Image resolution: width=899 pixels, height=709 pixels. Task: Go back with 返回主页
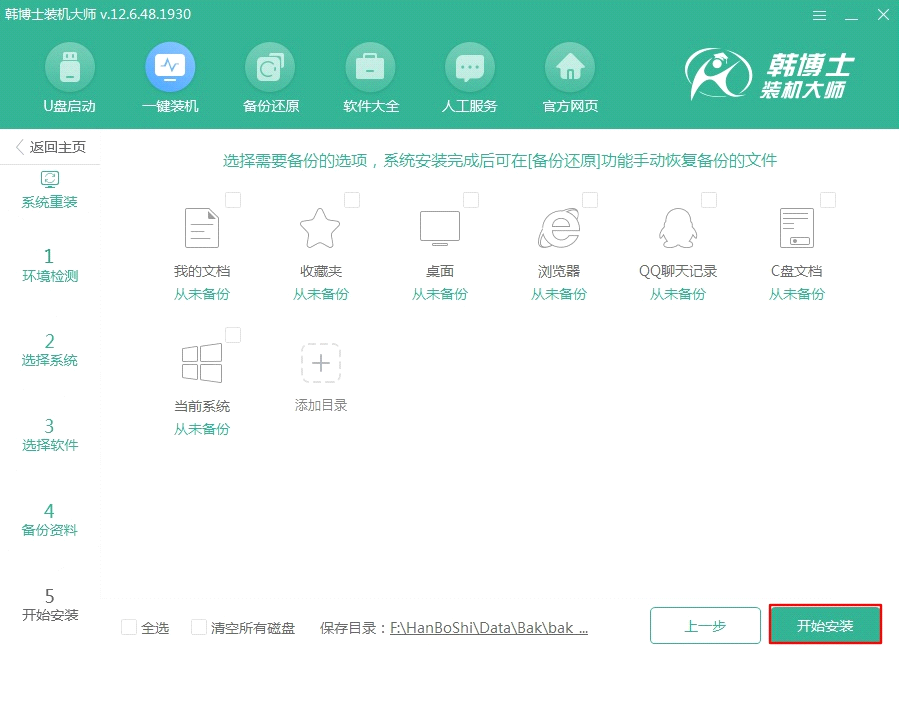point(52,146)
